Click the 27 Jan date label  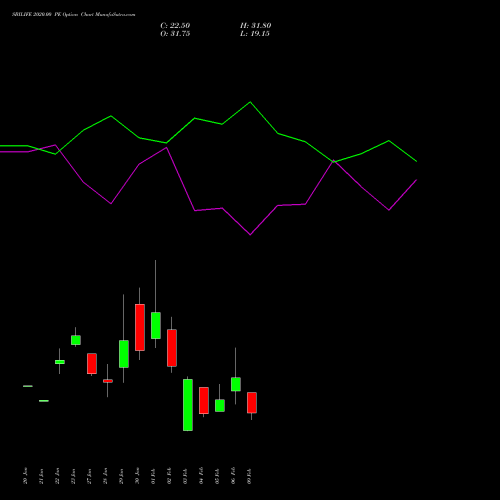(90, 476)
